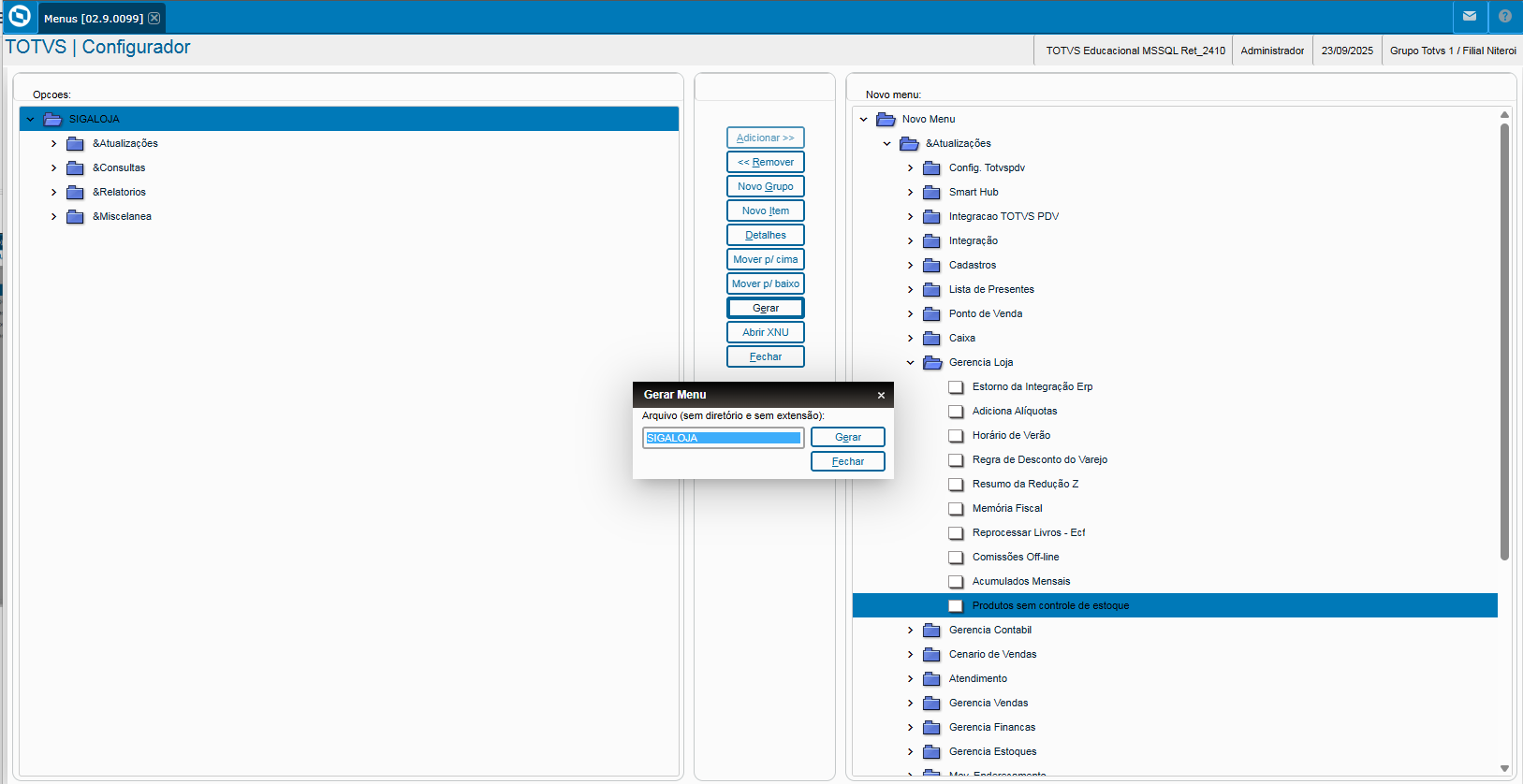
Task: Close the Gerar Menu dialog with X
Action: coord(881,396)
